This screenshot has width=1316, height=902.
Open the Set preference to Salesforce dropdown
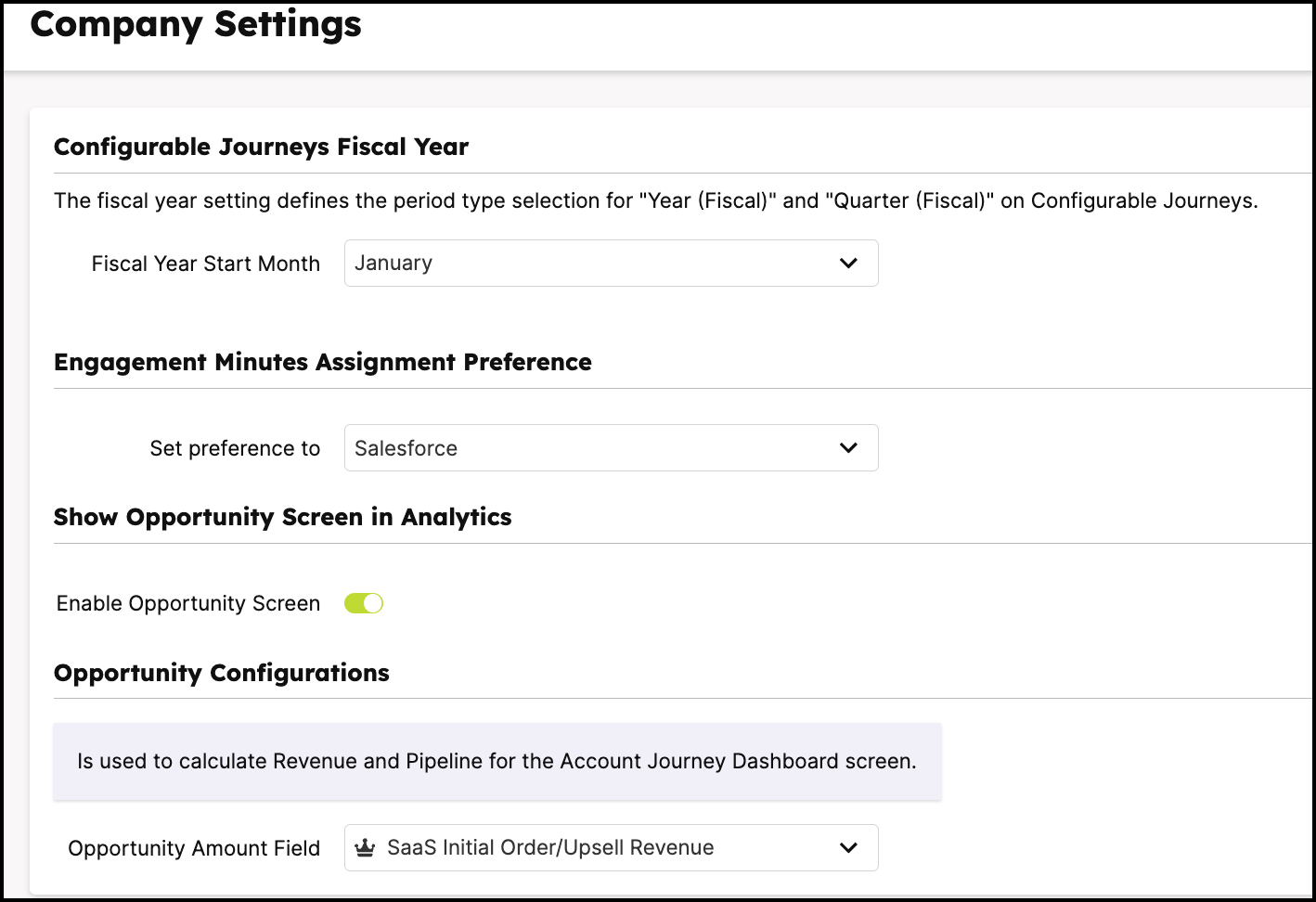(611, 448)
